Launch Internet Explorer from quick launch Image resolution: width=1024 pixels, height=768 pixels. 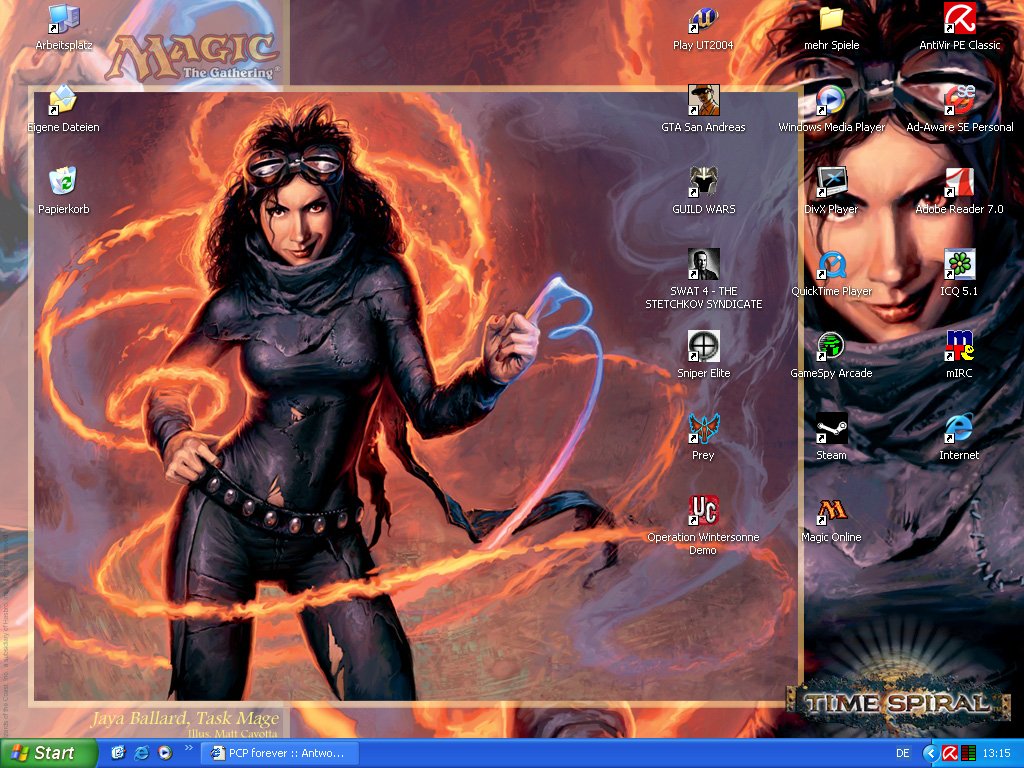pyautogui.click(x=141, y=753)
